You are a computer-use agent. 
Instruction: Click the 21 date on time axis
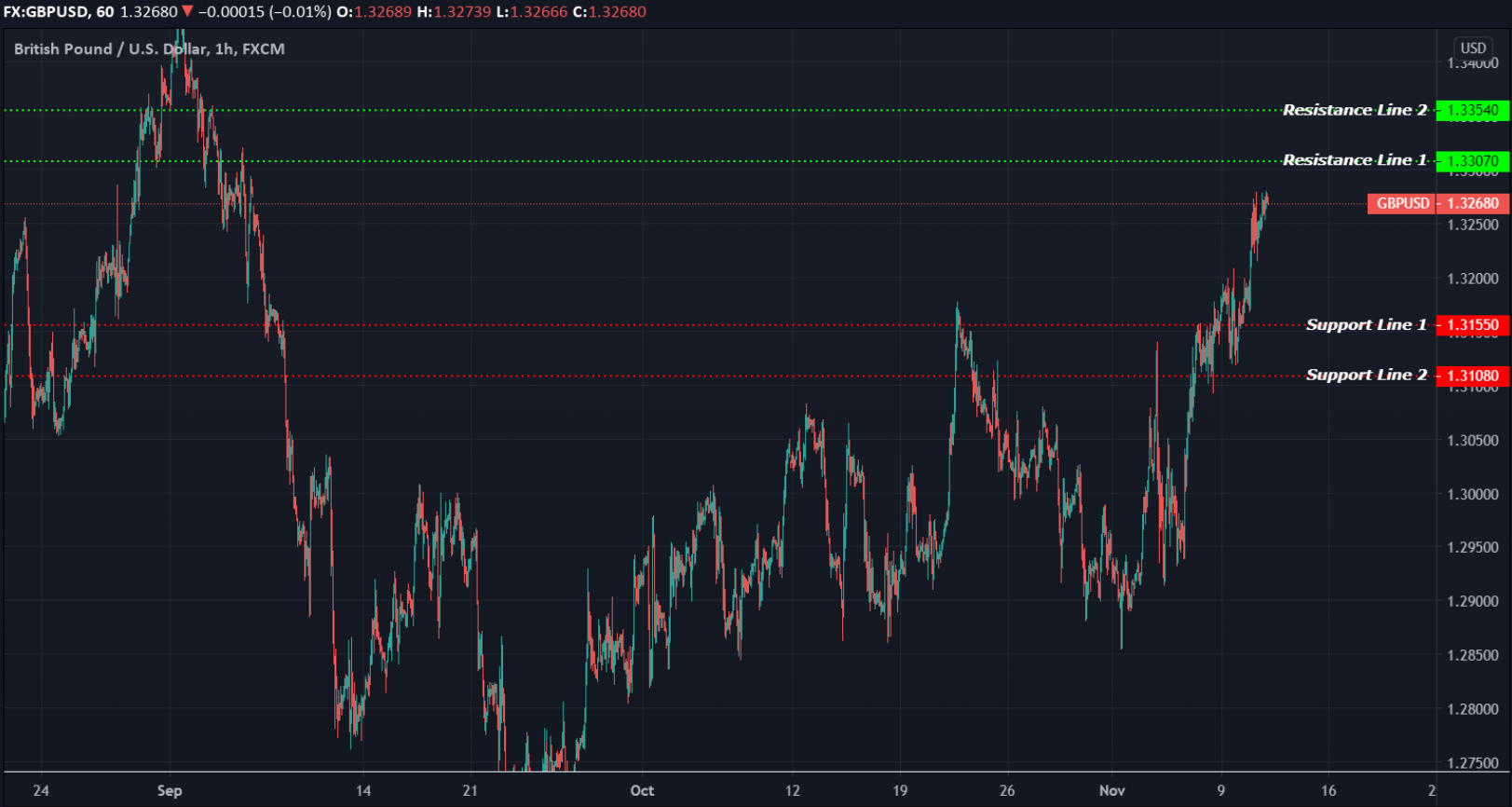pyautogui.click(x=470, y=790)
